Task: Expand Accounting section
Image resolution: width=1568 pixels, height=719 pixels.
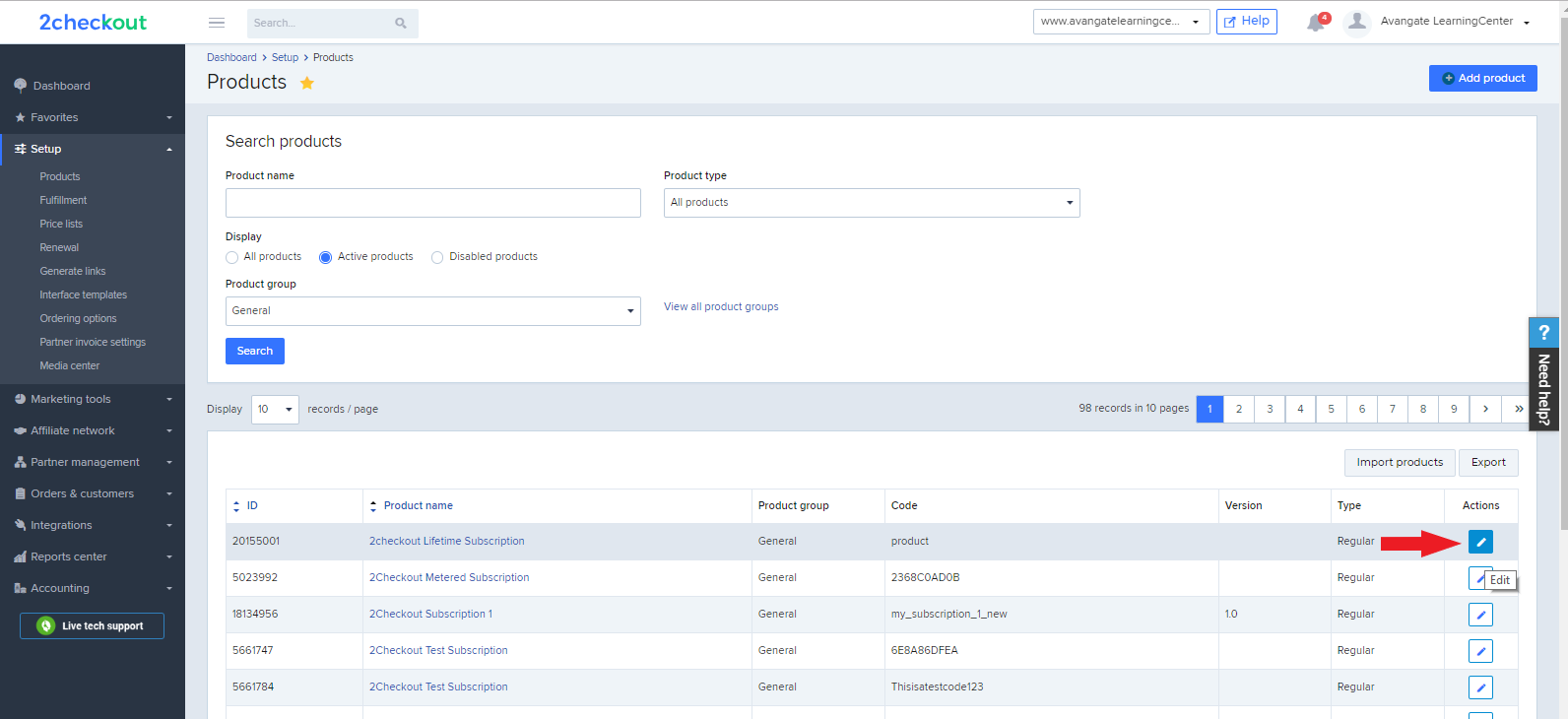Action: click(93, 588)
